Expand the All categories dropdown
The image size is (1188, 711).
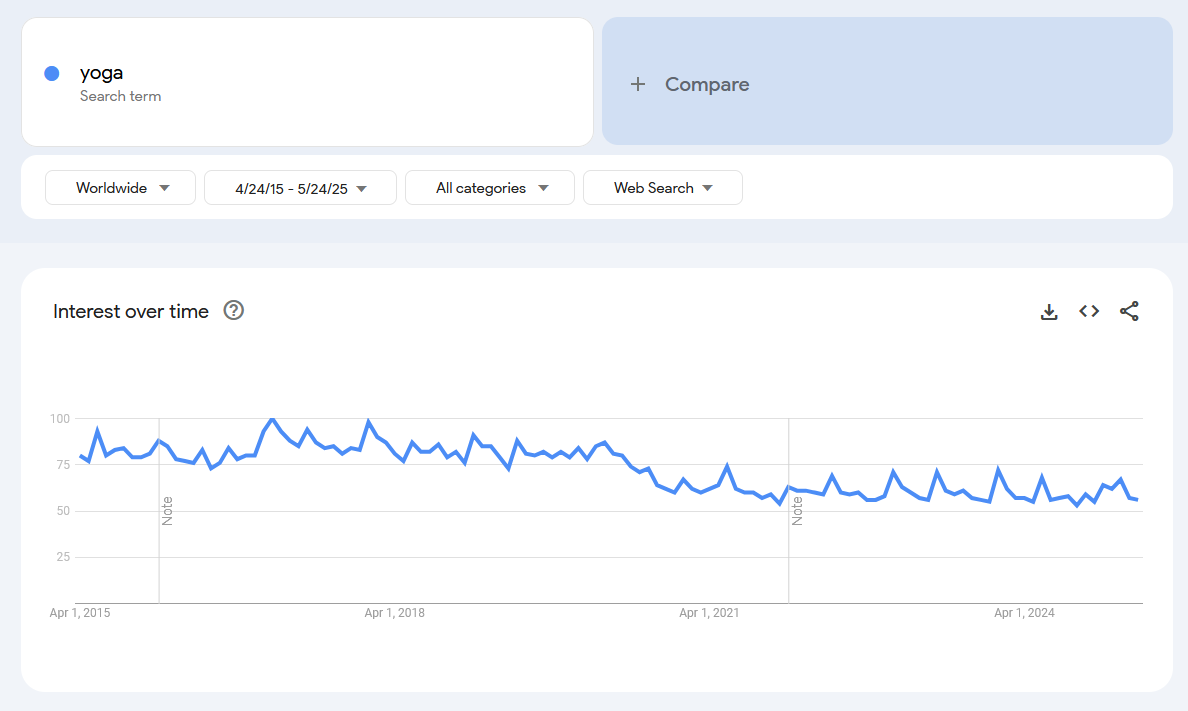[x=490, y=188]
